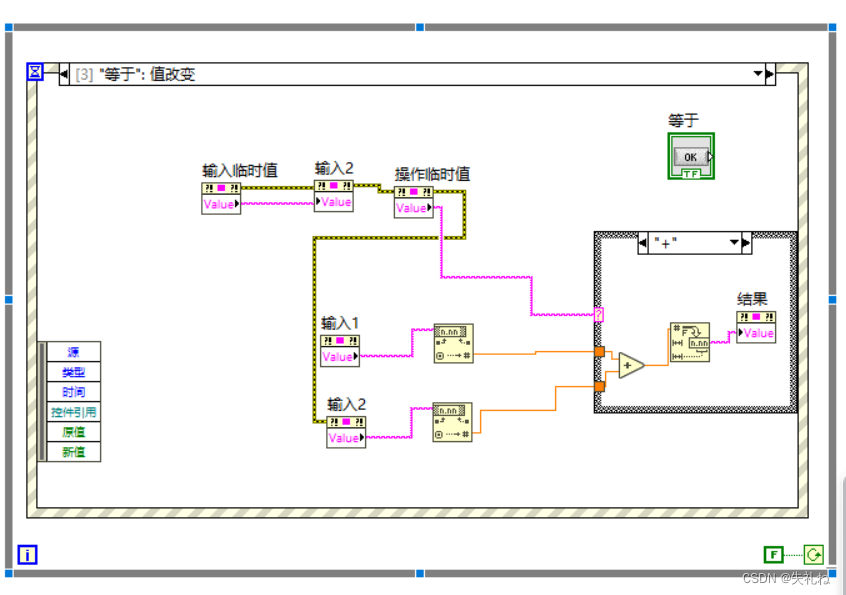846x595 pixels.
Task: Select the Number To Fractional String node
Action: pyautogui.click(x=691, y=343)
